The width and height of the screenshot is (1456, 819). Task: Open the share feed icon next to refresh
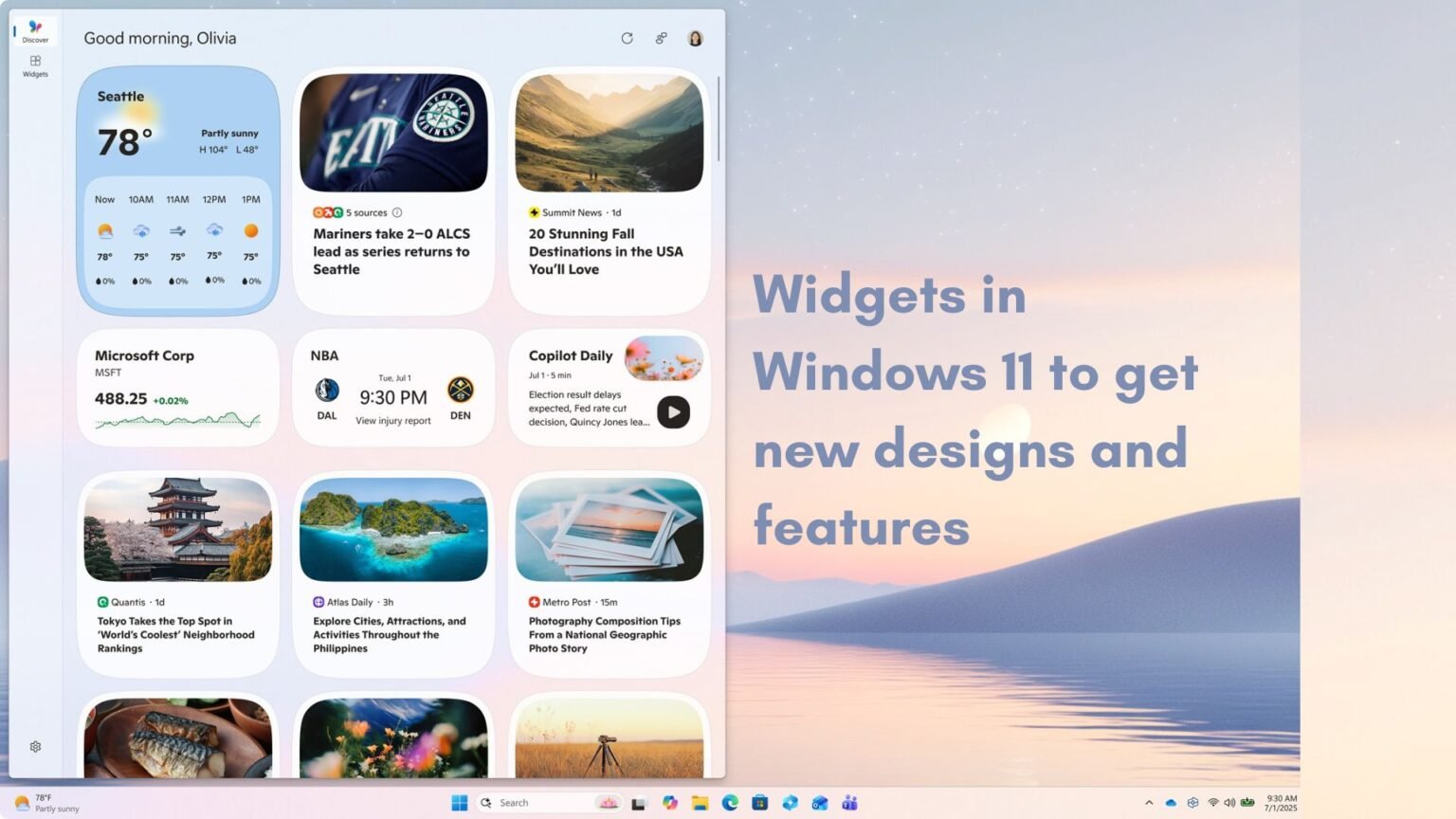point(661,38)
